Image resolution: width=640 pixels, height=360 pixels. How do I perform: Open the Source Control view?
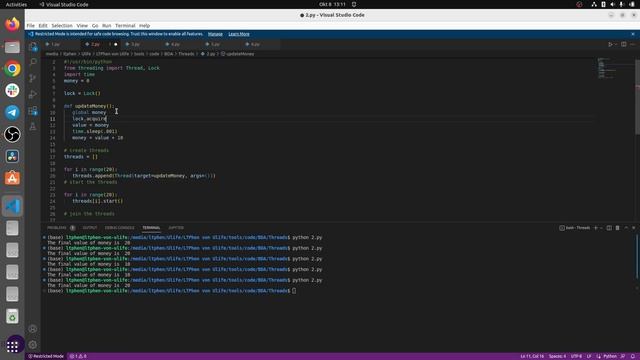pyautogui.click(x=33, y=78)
